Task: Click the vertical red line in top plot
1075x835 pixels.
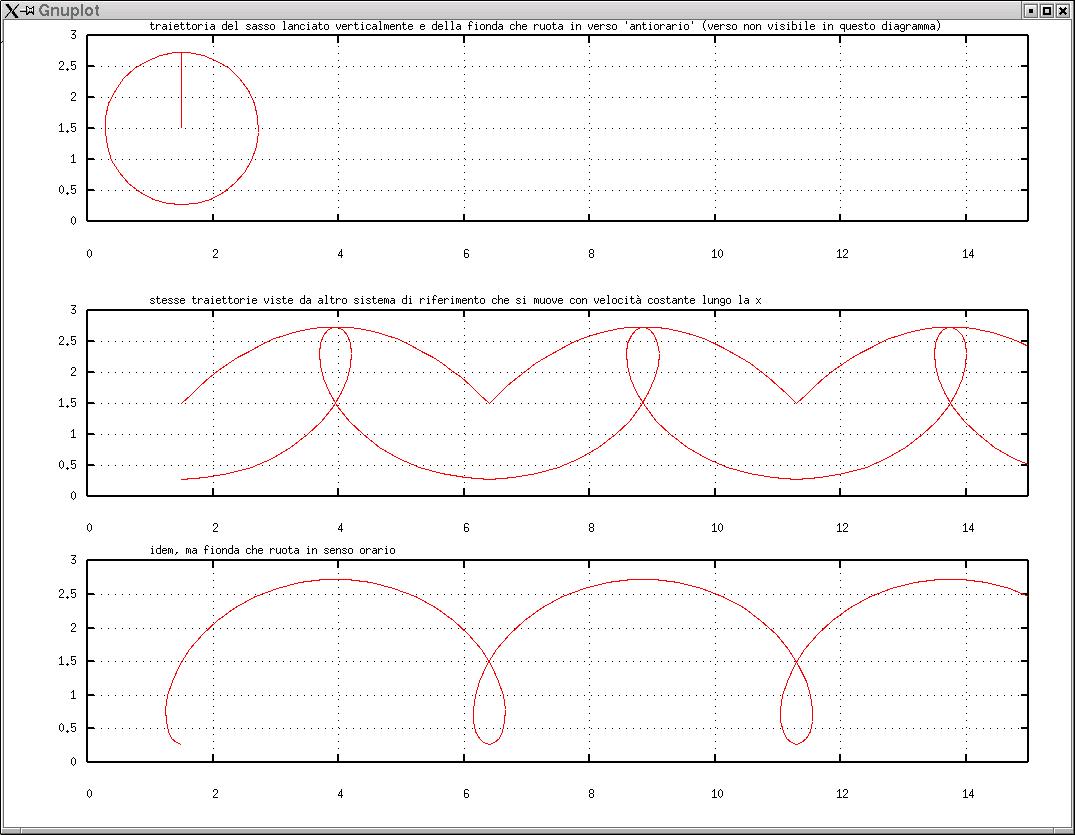Action: click(181, 90)
